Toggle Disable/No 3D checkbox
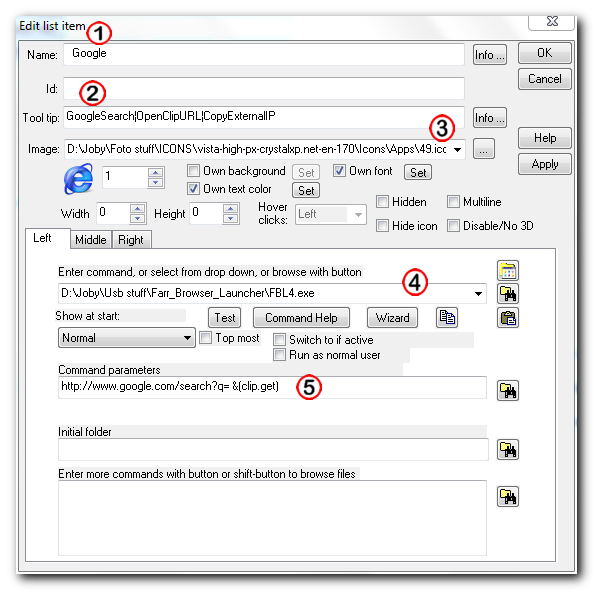 point(453,226)
